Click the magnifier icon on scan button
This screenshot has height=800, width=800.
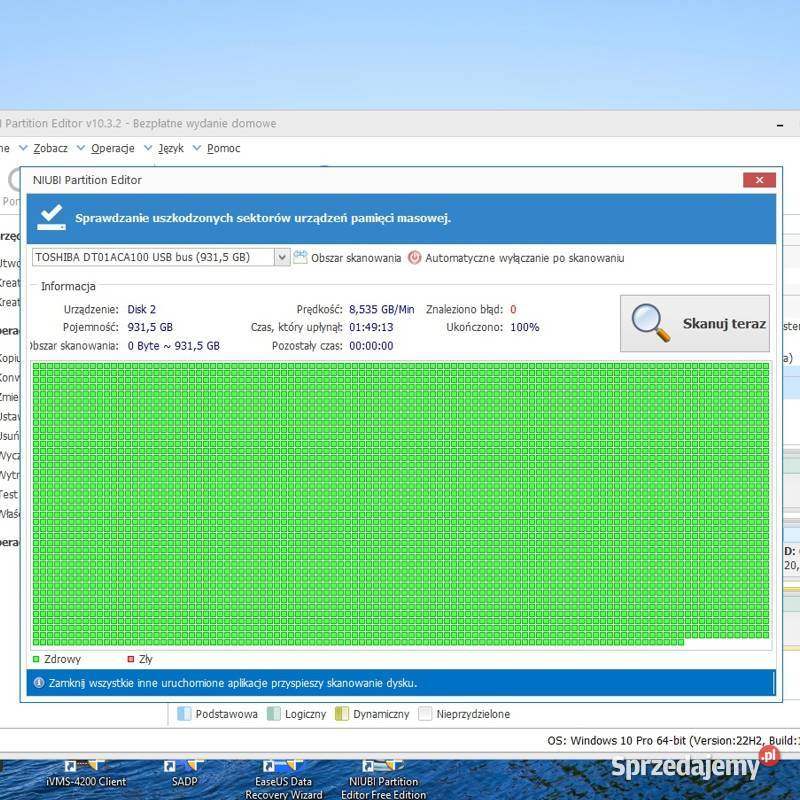tap(651, 322)
